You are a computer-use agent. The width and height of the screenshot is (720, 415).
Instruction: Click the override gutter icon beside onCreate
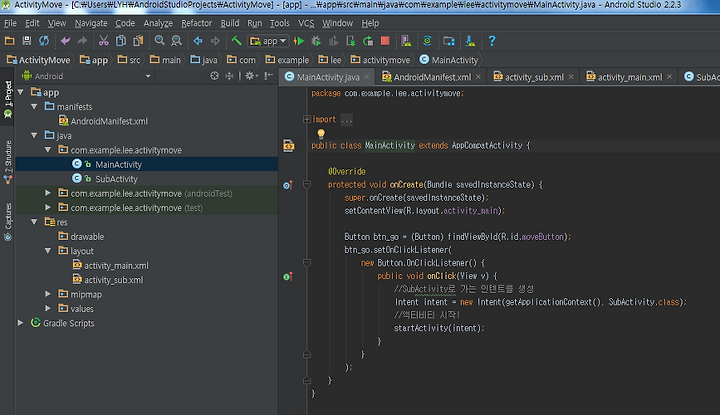click(287, 185)
